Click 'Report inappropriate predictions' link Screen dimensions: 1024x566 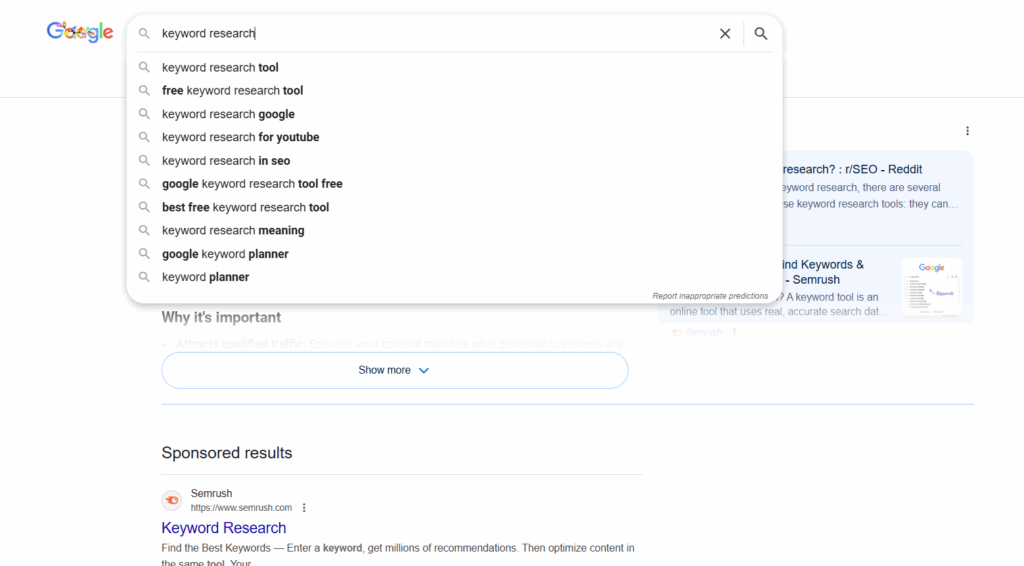(x=710, y=296)
